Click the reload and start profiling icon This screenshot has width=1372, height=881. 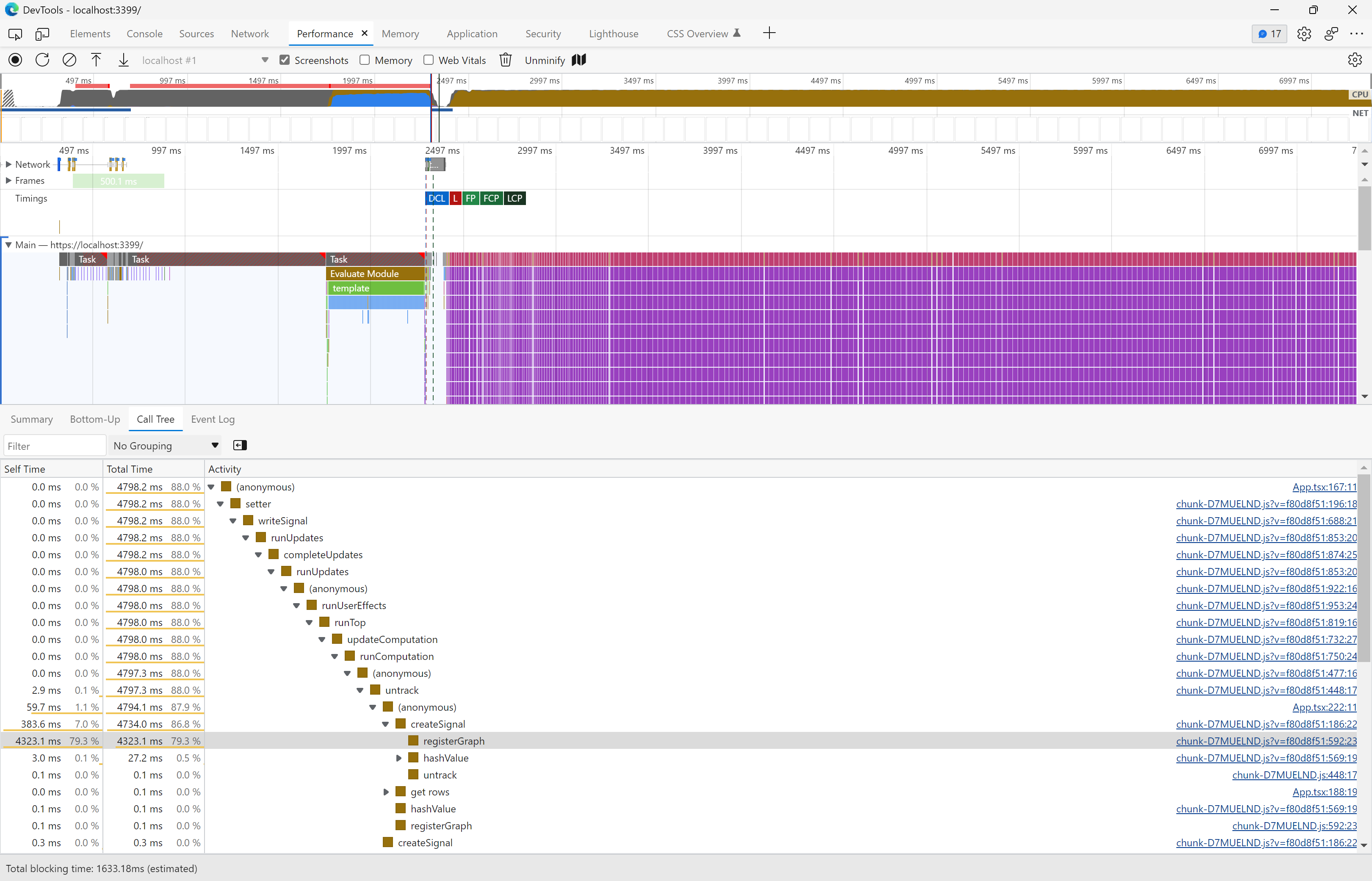tap(42, 60)
